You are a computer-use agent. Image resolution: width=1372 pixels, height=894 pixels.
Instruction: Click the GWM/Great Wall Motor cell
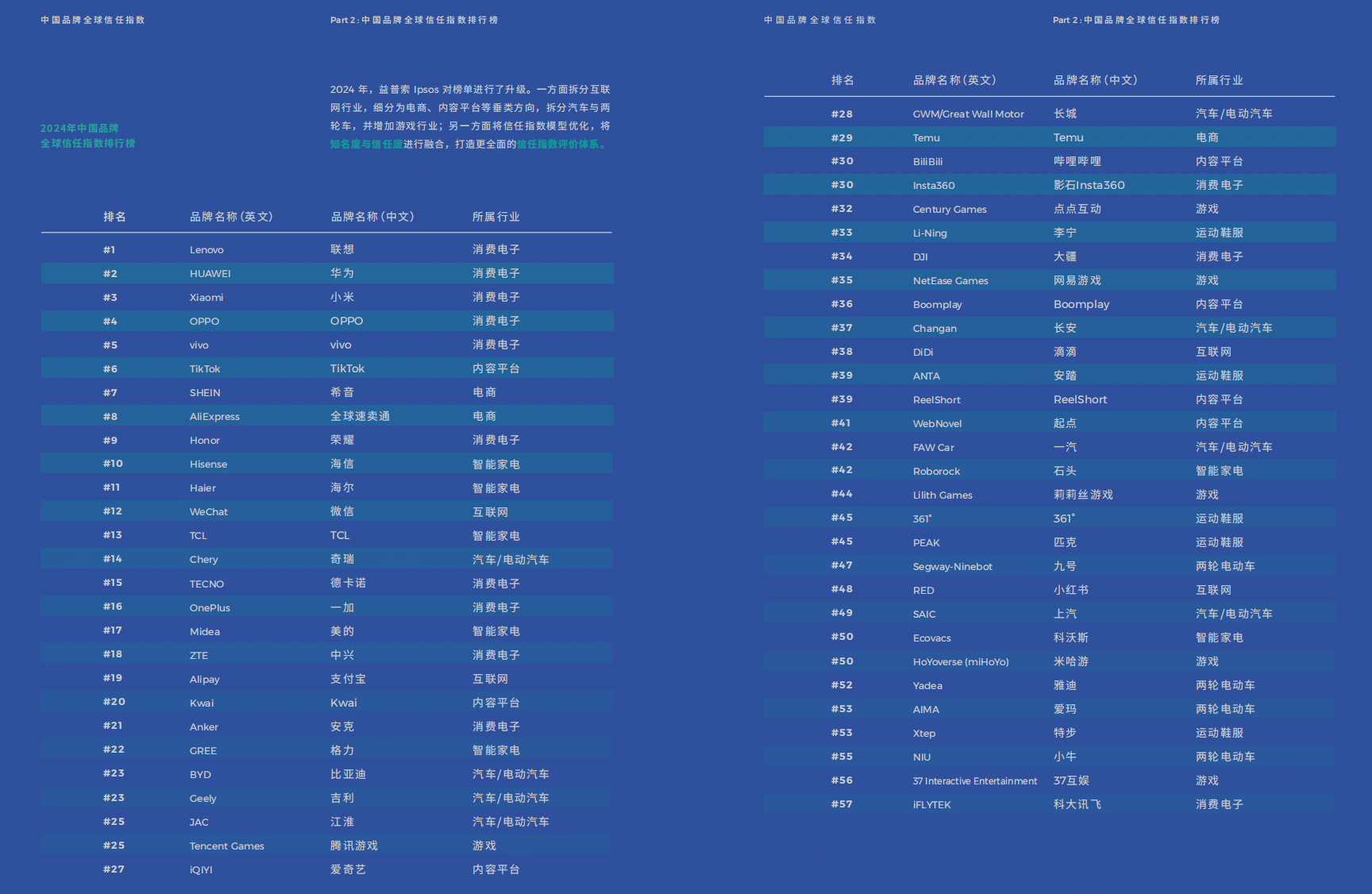click(969, 114)
